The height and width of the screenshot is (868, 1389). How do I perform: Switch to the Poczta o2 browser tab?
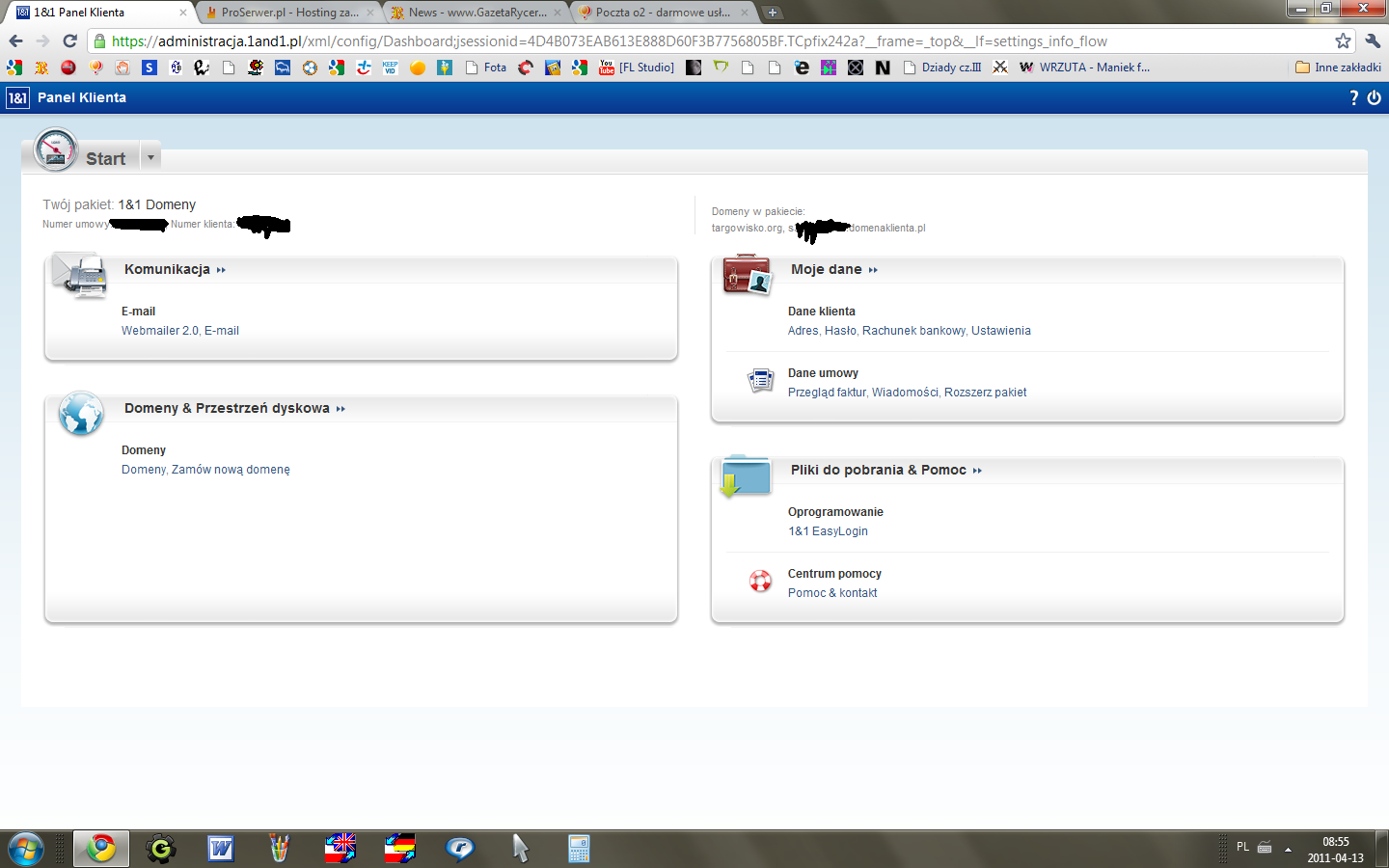662,13
